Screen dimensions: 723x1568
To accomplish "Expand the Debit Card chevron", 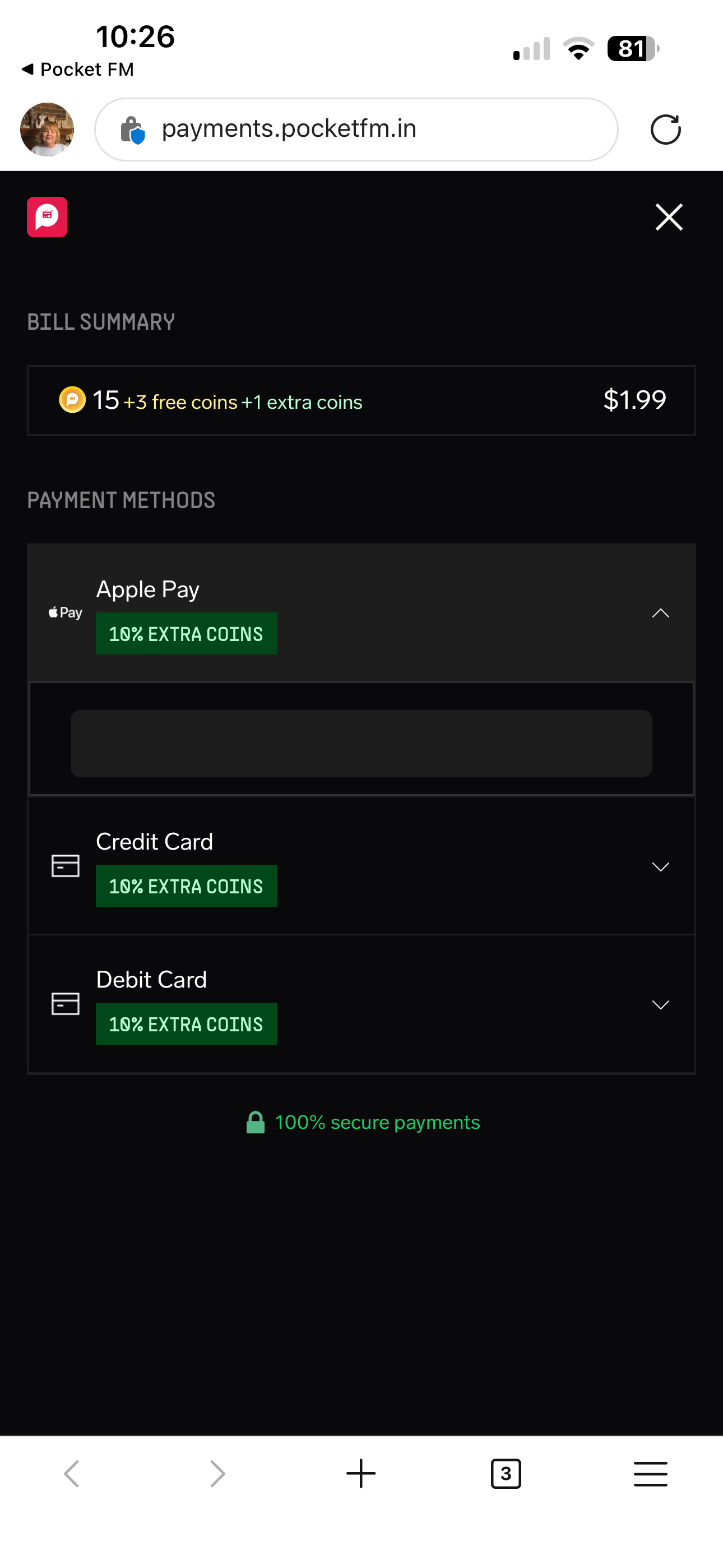I will (x=660, y=1004).
